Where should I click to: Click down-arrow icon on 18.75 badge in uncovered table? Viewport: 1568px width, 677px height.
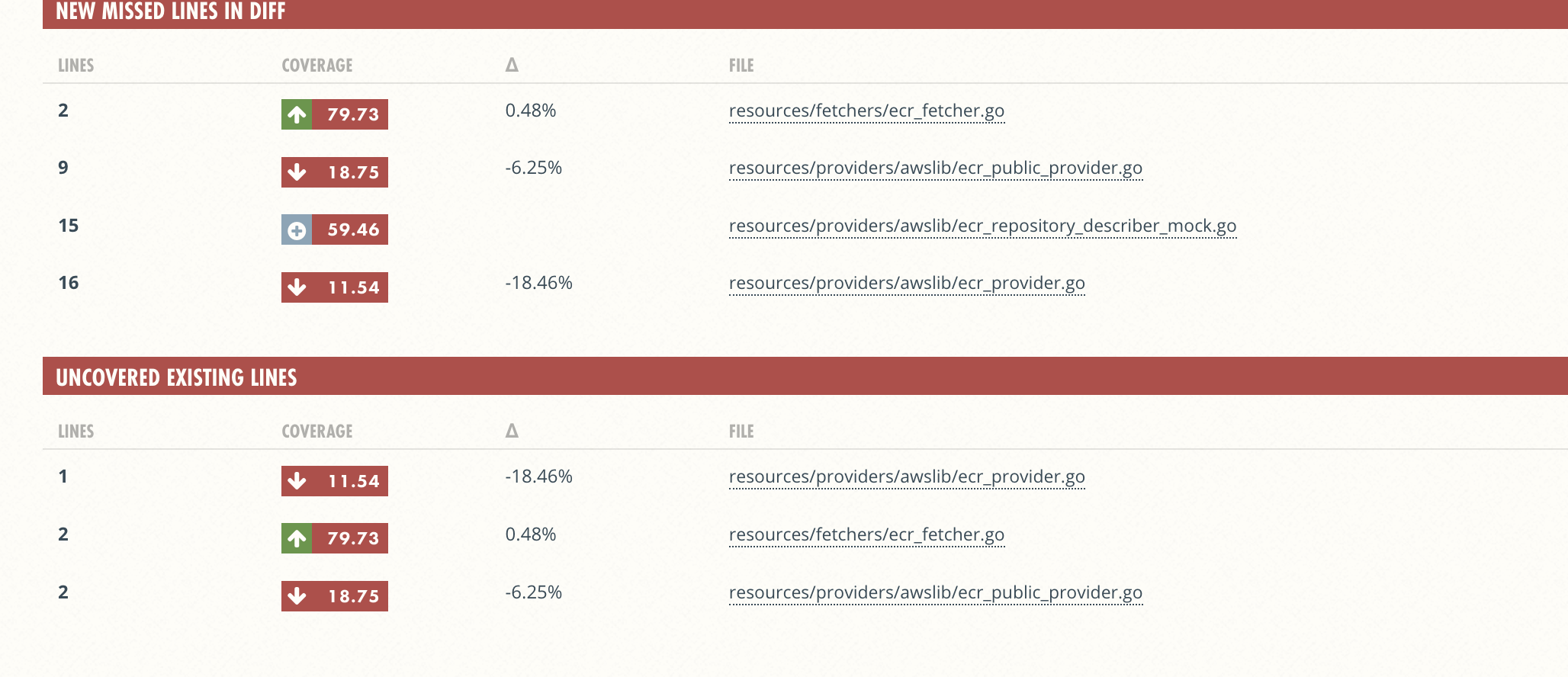point(297,596)
